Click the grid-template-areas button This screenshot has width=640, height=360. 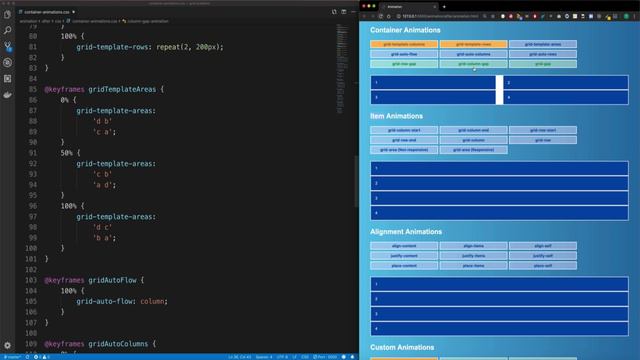pos(543,44)
